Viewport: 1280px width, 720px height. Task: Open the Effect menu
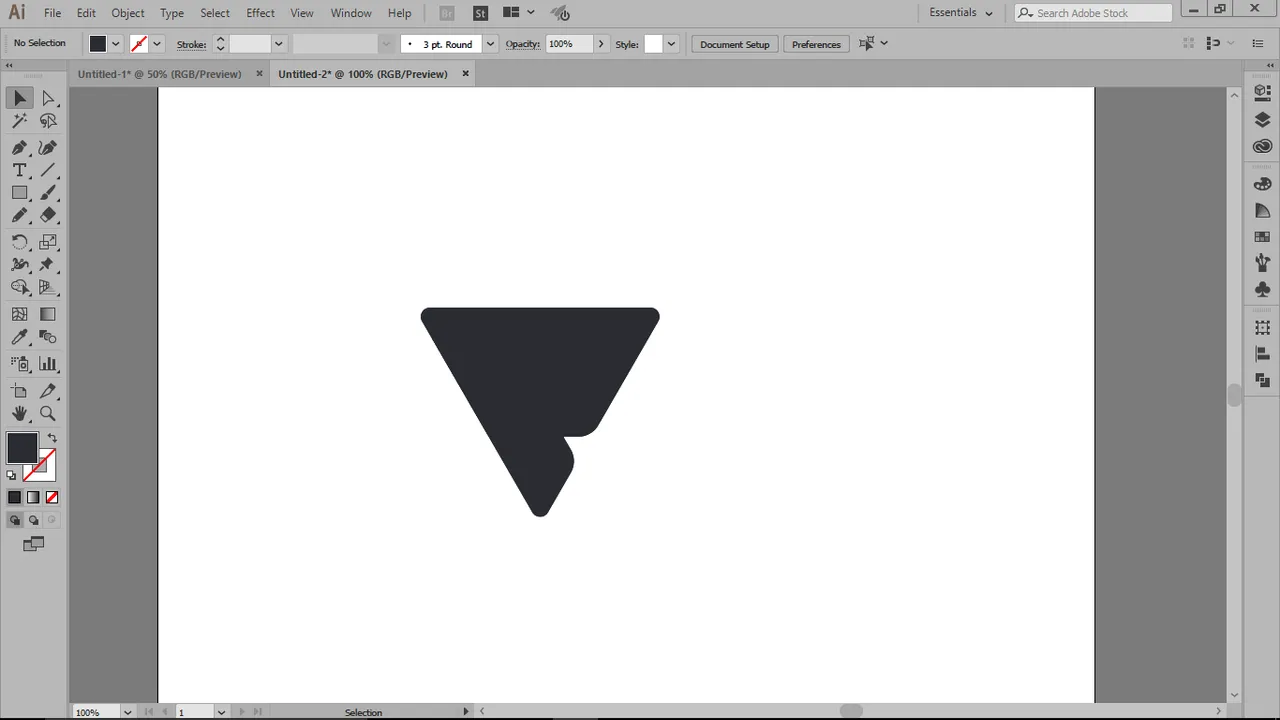260,13
